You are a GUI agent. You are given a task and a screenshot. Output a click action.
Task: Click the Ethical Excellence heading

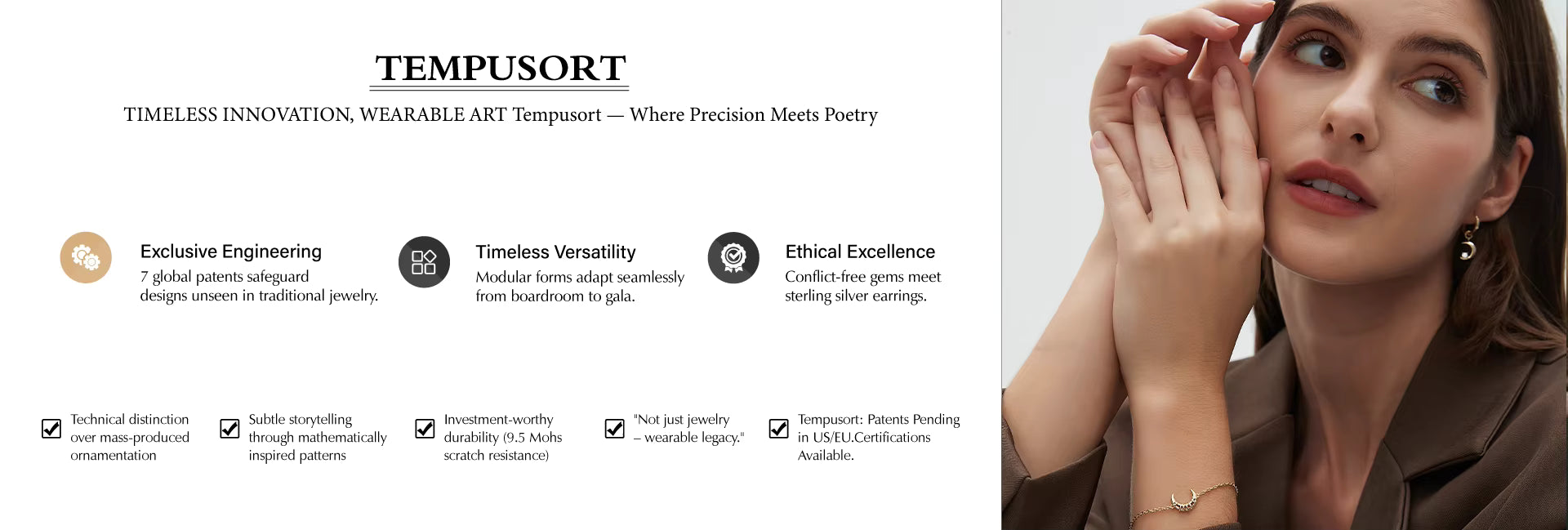[x=860, y=252]
